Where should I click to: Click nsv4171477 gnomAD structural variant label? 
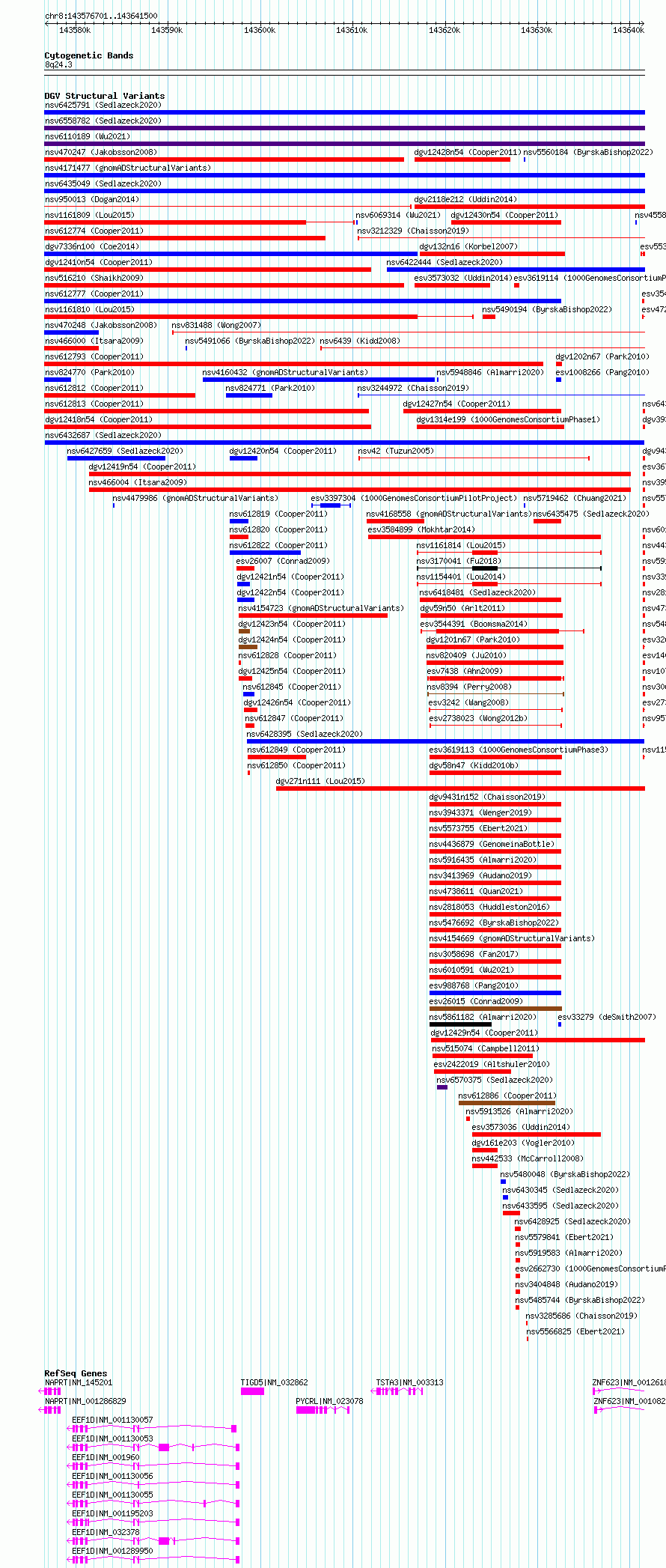click(127, 168)
